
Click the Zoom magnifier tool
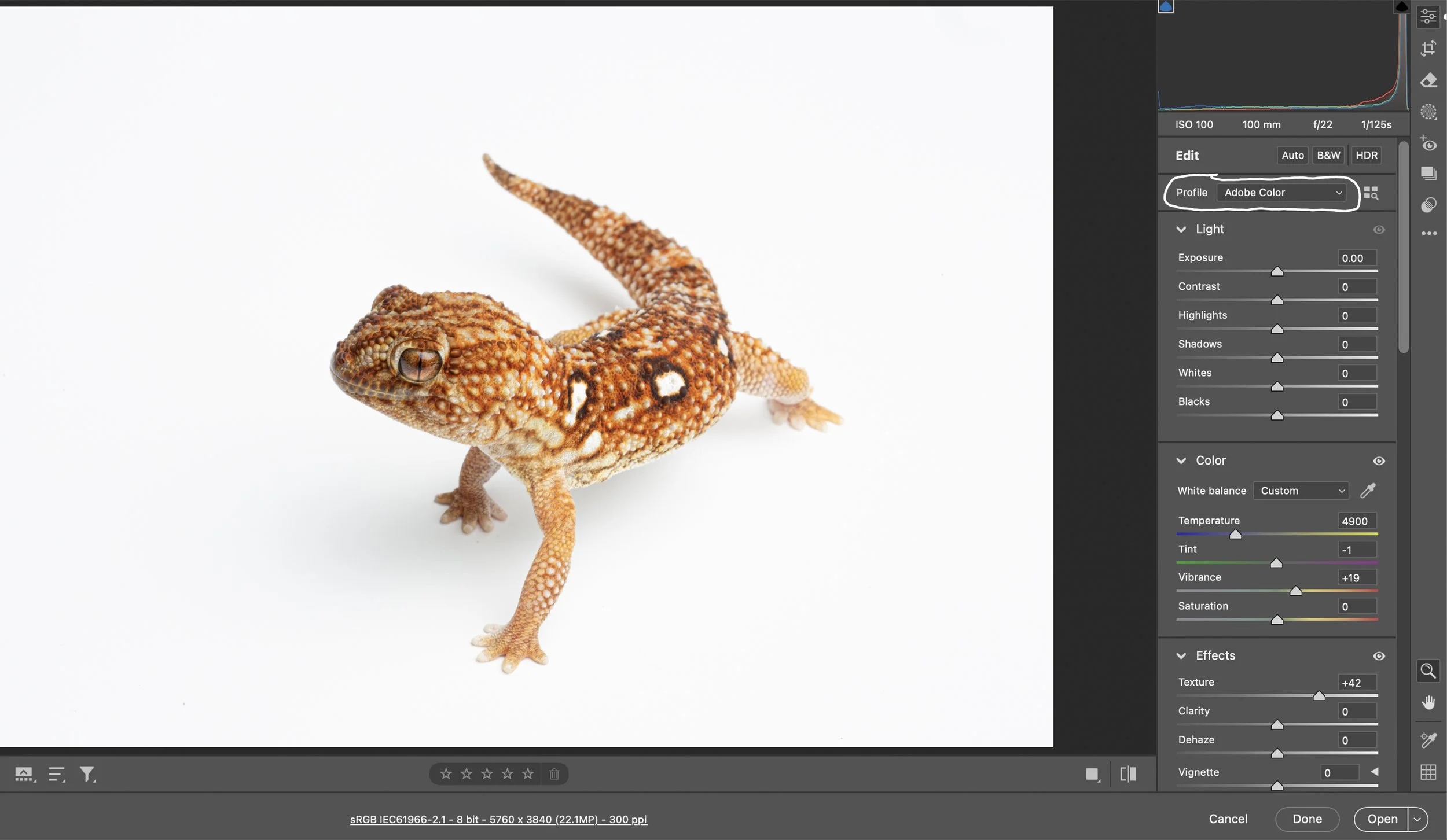coord(1428,671)
